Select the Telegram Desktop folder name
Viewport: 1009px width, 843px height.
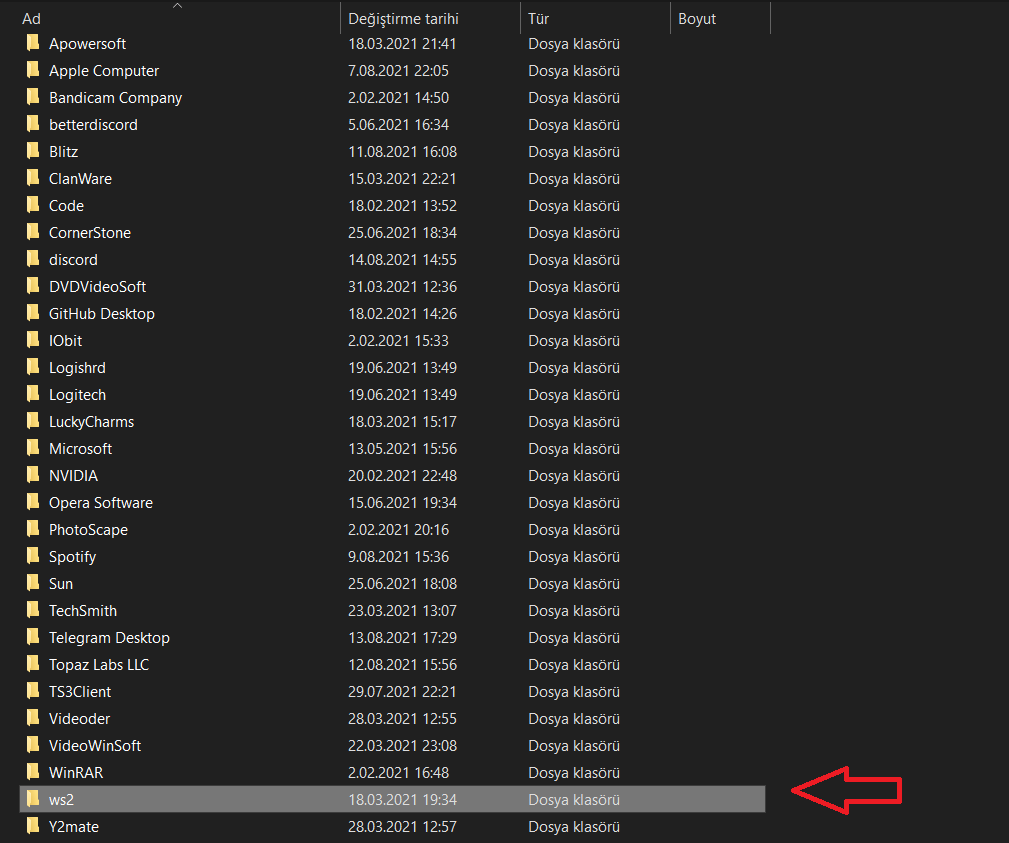point(109,638)
